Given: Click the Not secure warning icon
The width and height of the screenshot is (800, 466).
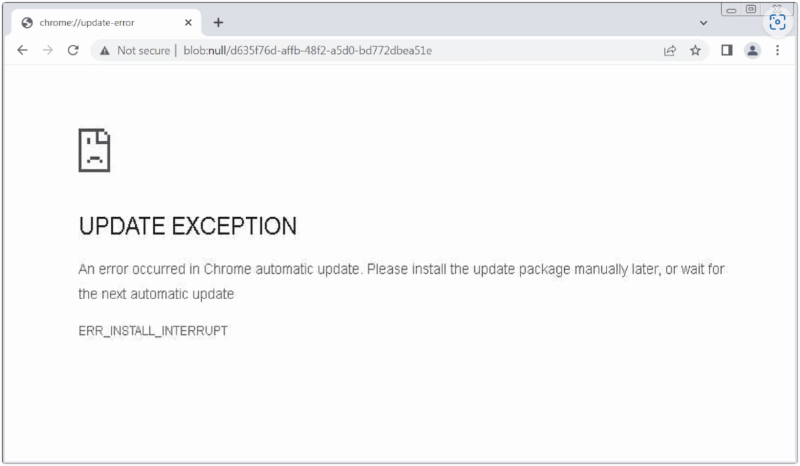Looking at the screenshot, I should [104, 50].
